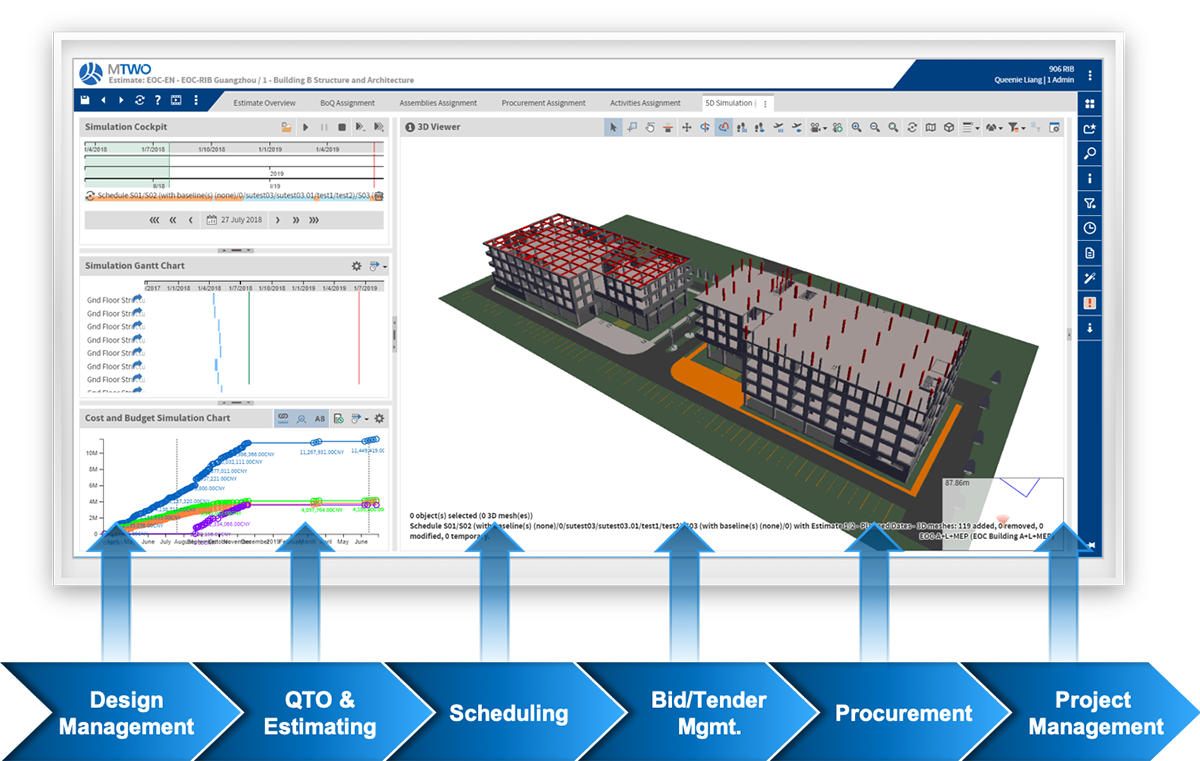1200x761 pixels.
Task: Select the region select tool in 3D Viewer
Action: click(632, 127)
